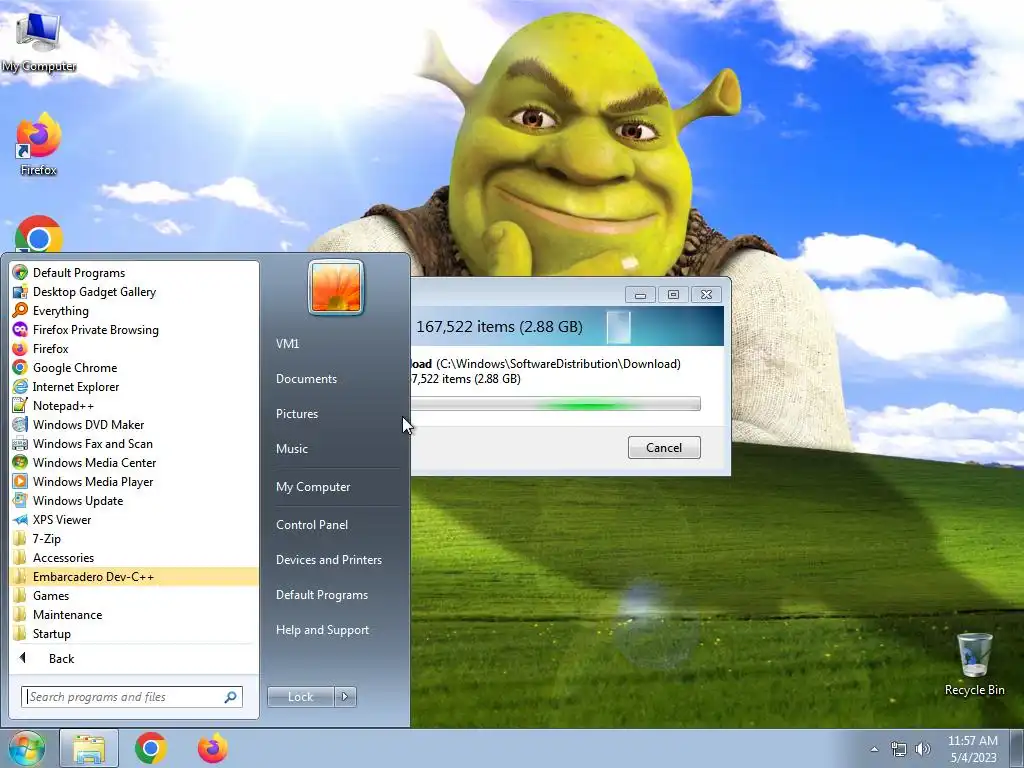Click the progress bar in the dialog
This screenshot has width=1024, height=768.
[x=556, y=404]
